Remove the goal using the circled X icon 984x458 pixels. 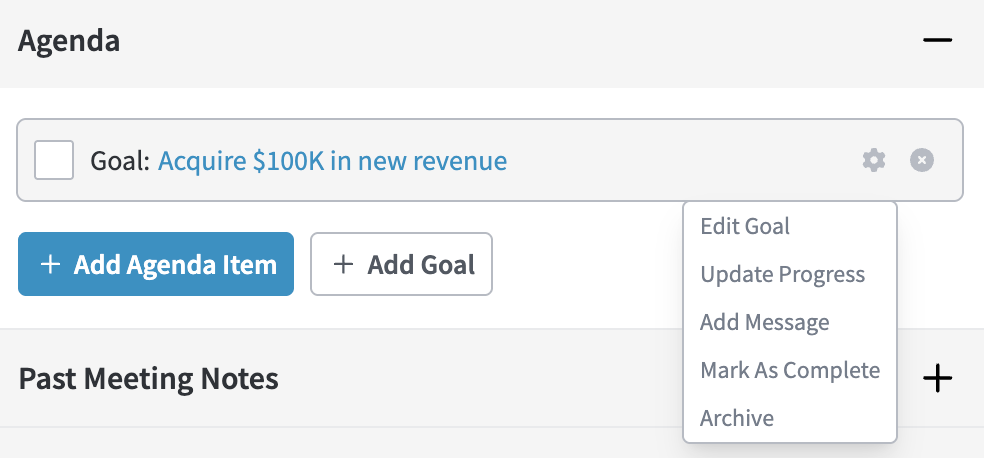(922, 160)
